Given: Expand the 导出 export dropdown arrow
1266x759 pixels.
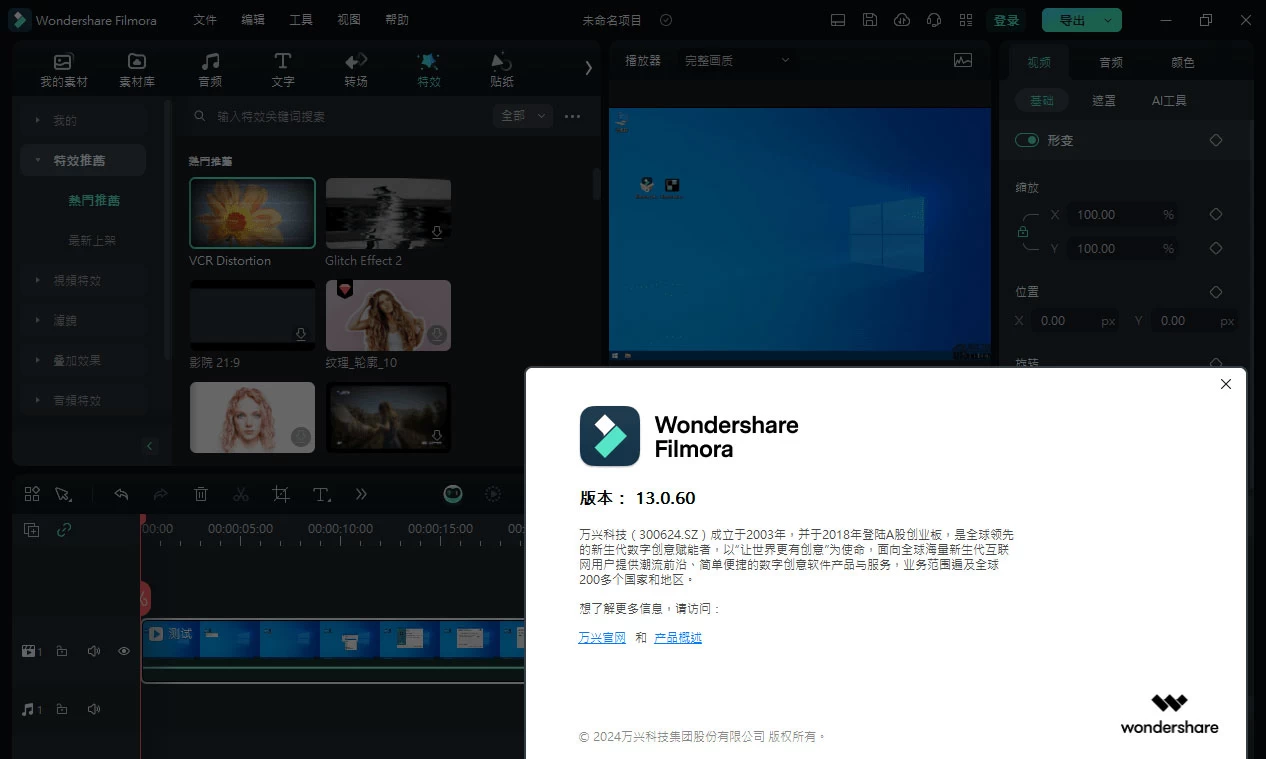Looking at the screenshot, I should [1106, 20].
